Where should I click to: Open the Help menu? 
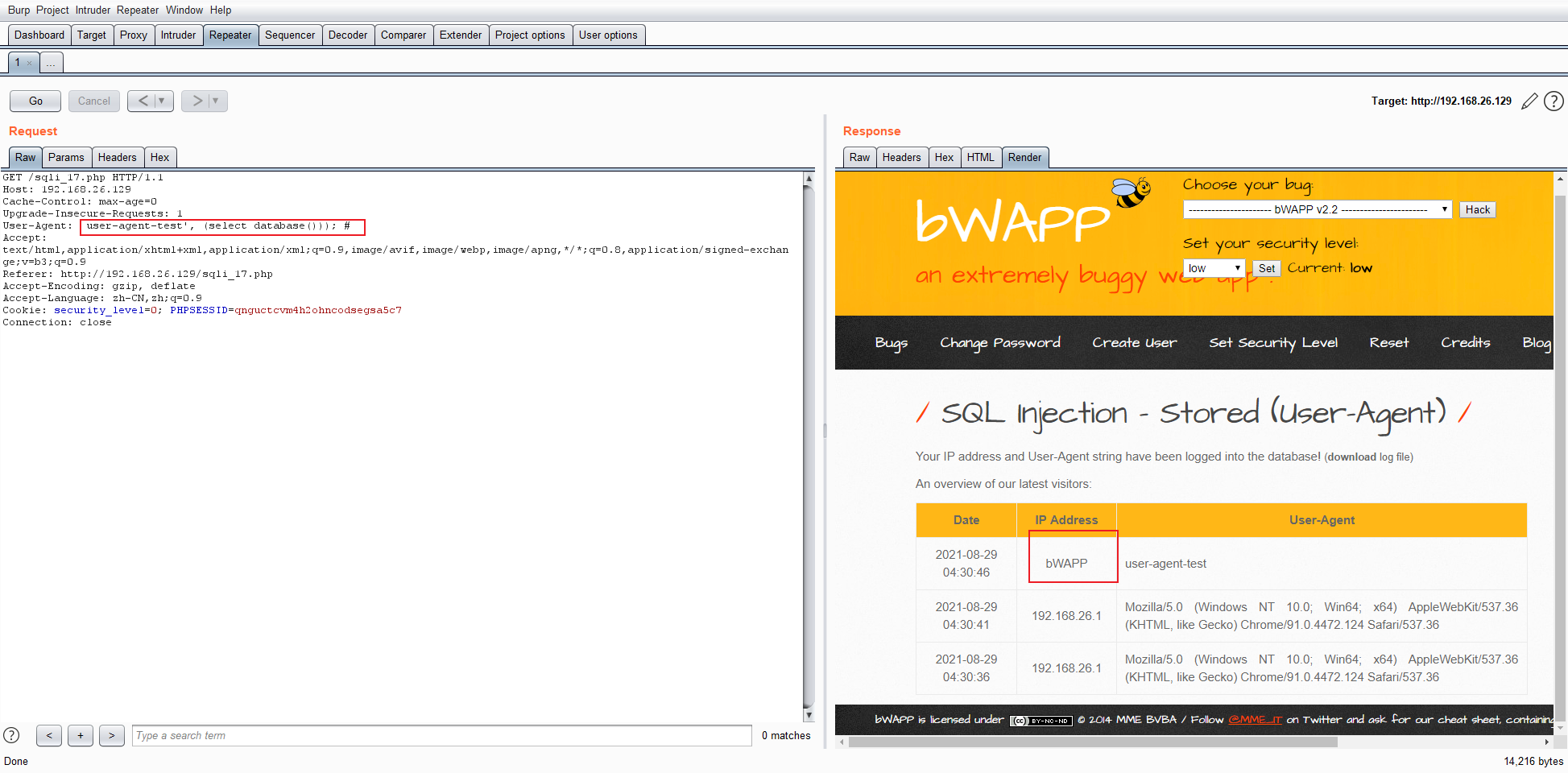221,10
